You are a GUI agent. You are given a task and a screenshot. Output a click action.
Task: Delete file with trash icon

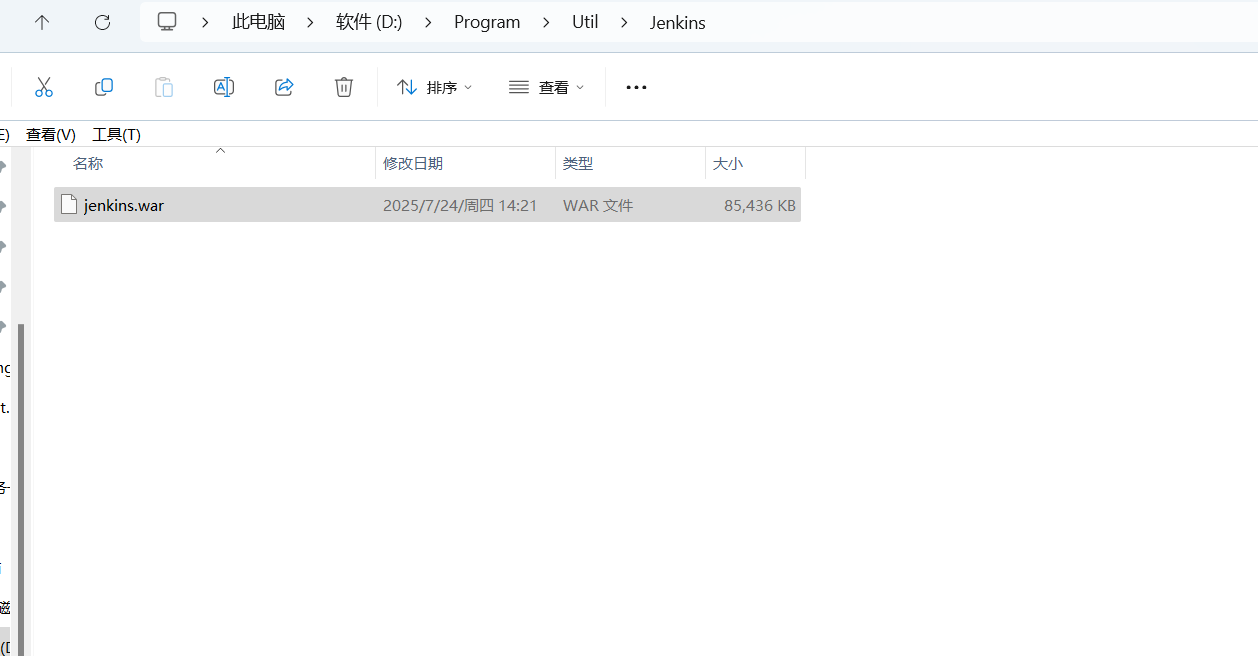[x=344, y=87]
